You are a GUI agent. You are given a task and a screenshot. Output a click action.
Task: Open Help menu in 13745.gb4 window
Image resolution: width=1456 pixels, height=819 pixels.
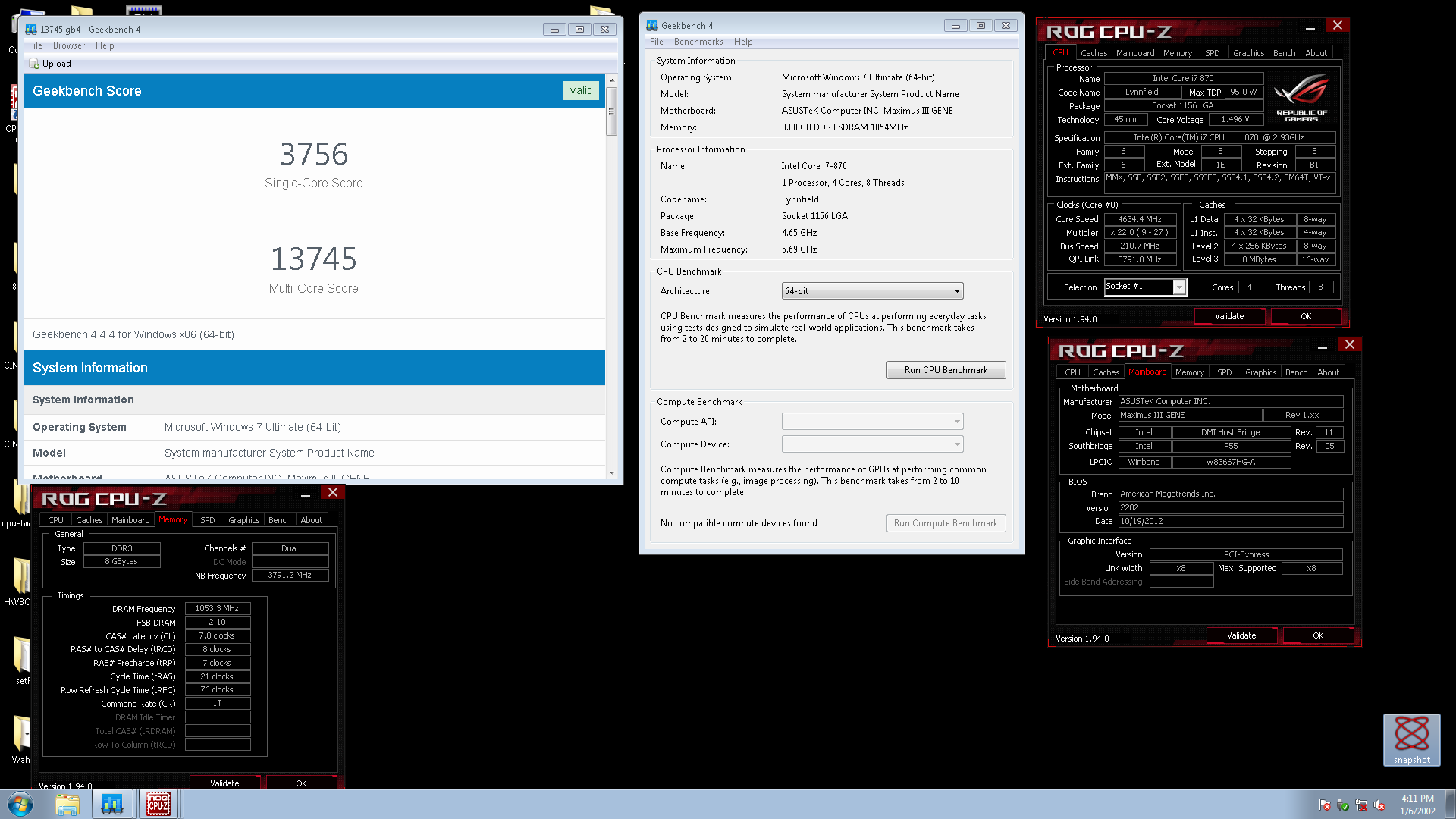tap(105, 45)
